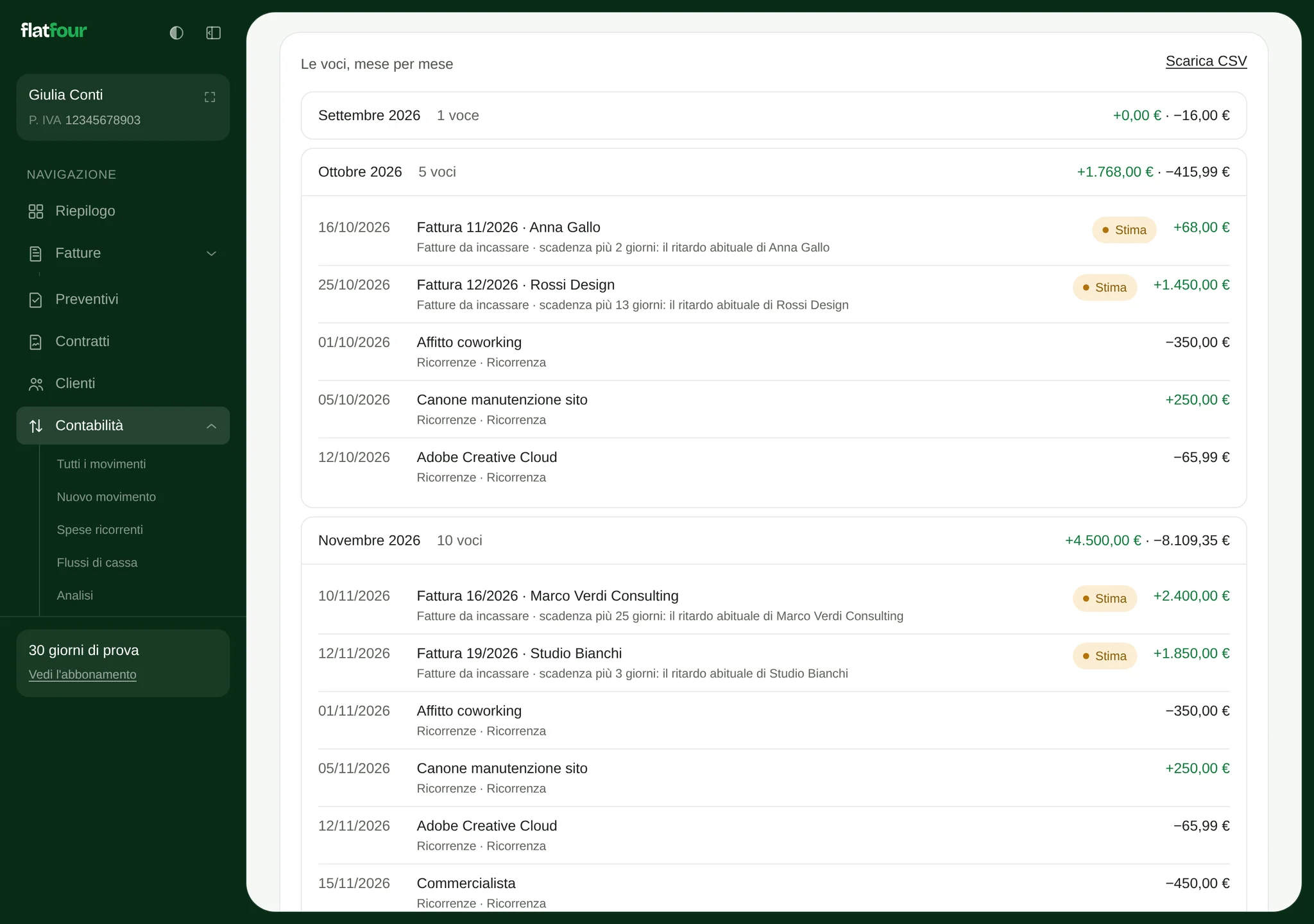Click the Stima badge for Marco Verdi Consulting
Screen dimensions: 1314x924
(x=1105, y=599)
